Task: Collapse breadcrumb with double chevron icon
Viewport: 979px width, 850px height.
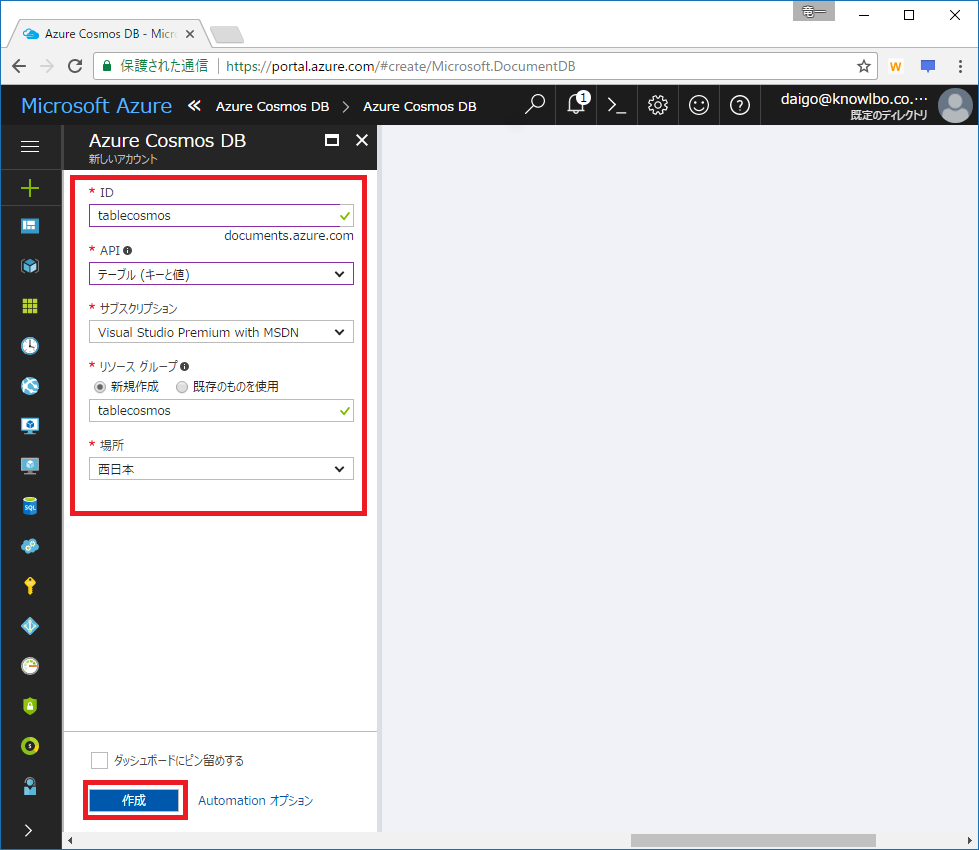Action: point(194,106)
